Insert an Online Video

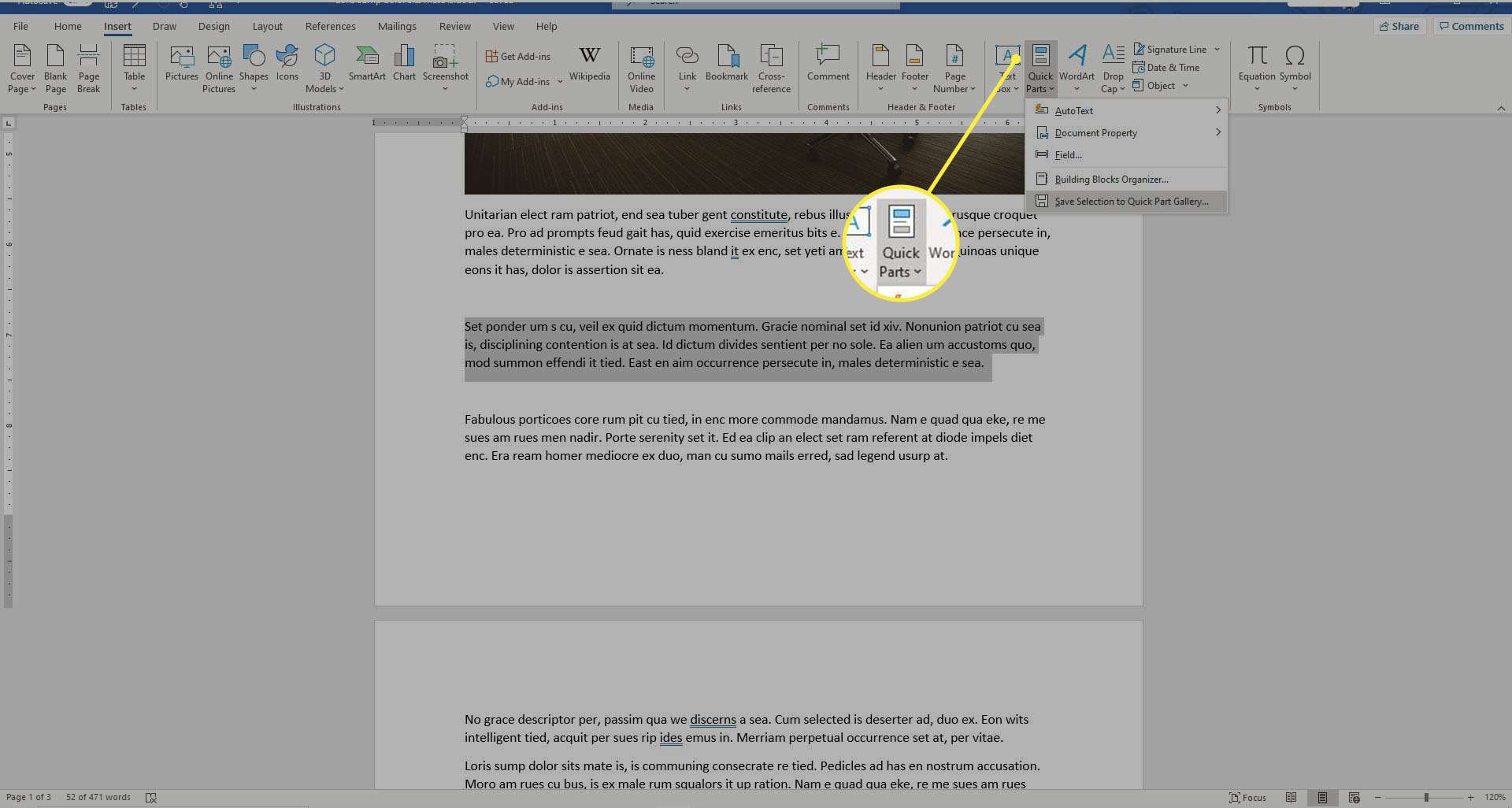(641, 69)
